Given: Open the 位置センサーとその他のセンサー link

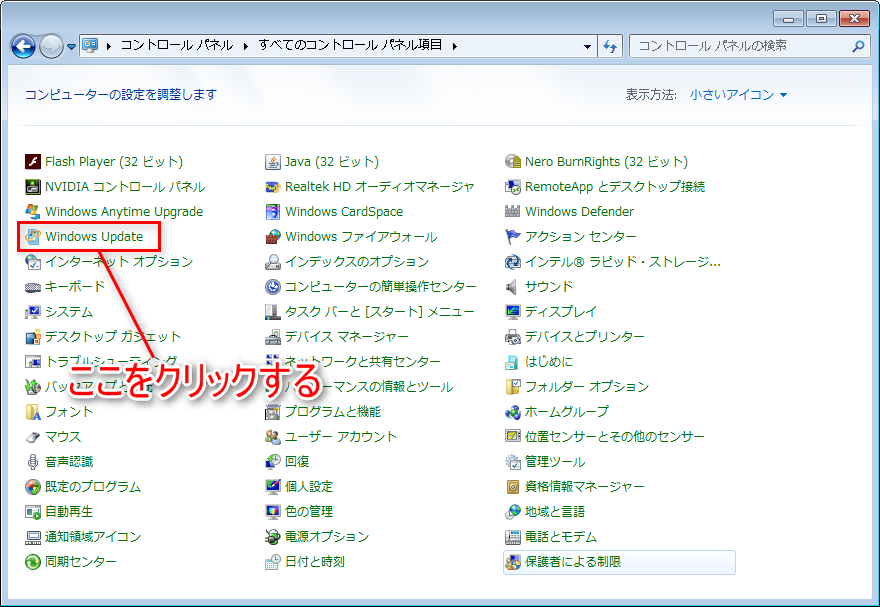Looking at the screenshot, I should tap(615, 436).
